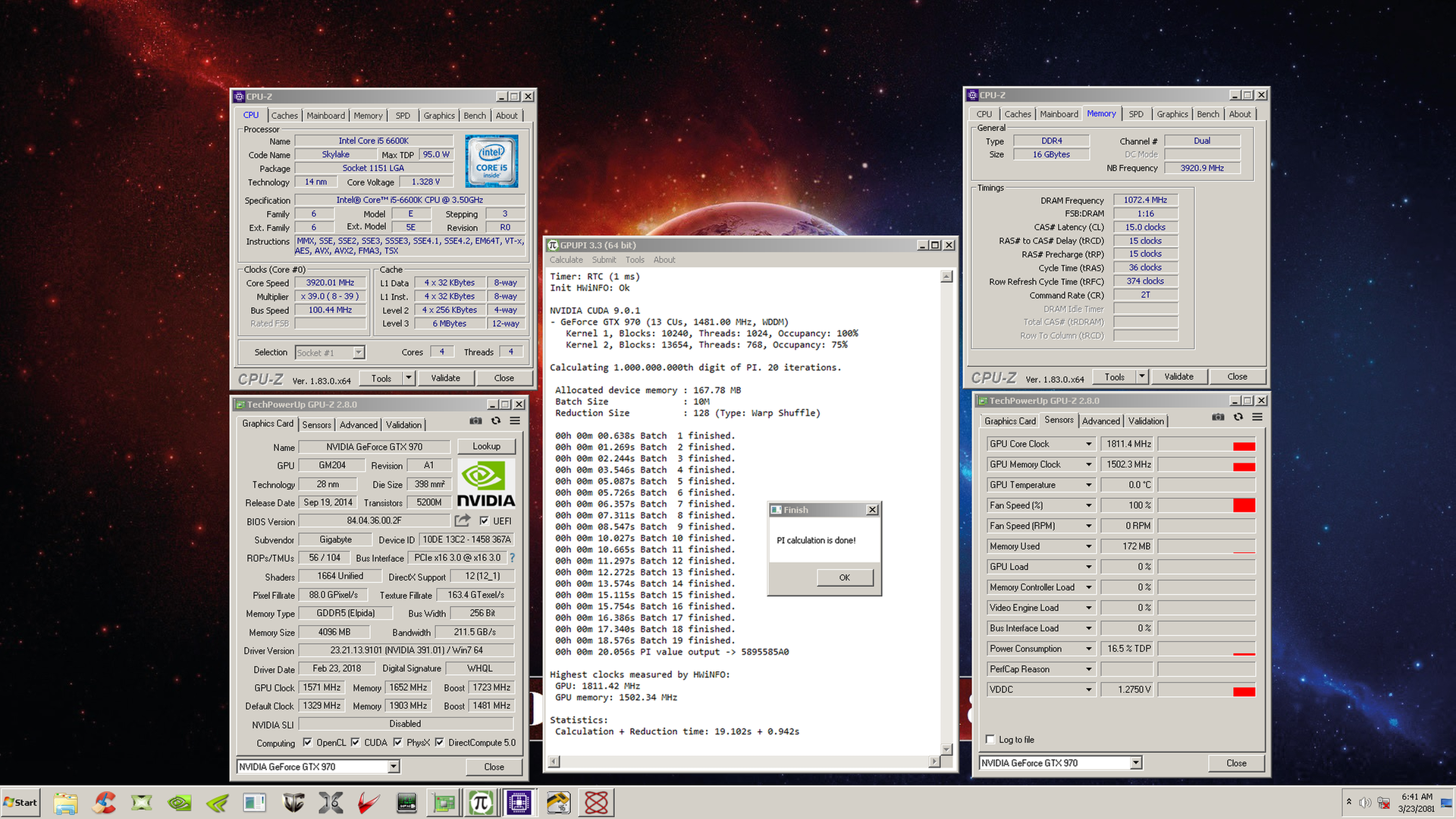Image resolution: width=1456 pixels, height=819 pixels.
Task: Open the red atom icon in taskbar
Action: (x=596, y=802)
